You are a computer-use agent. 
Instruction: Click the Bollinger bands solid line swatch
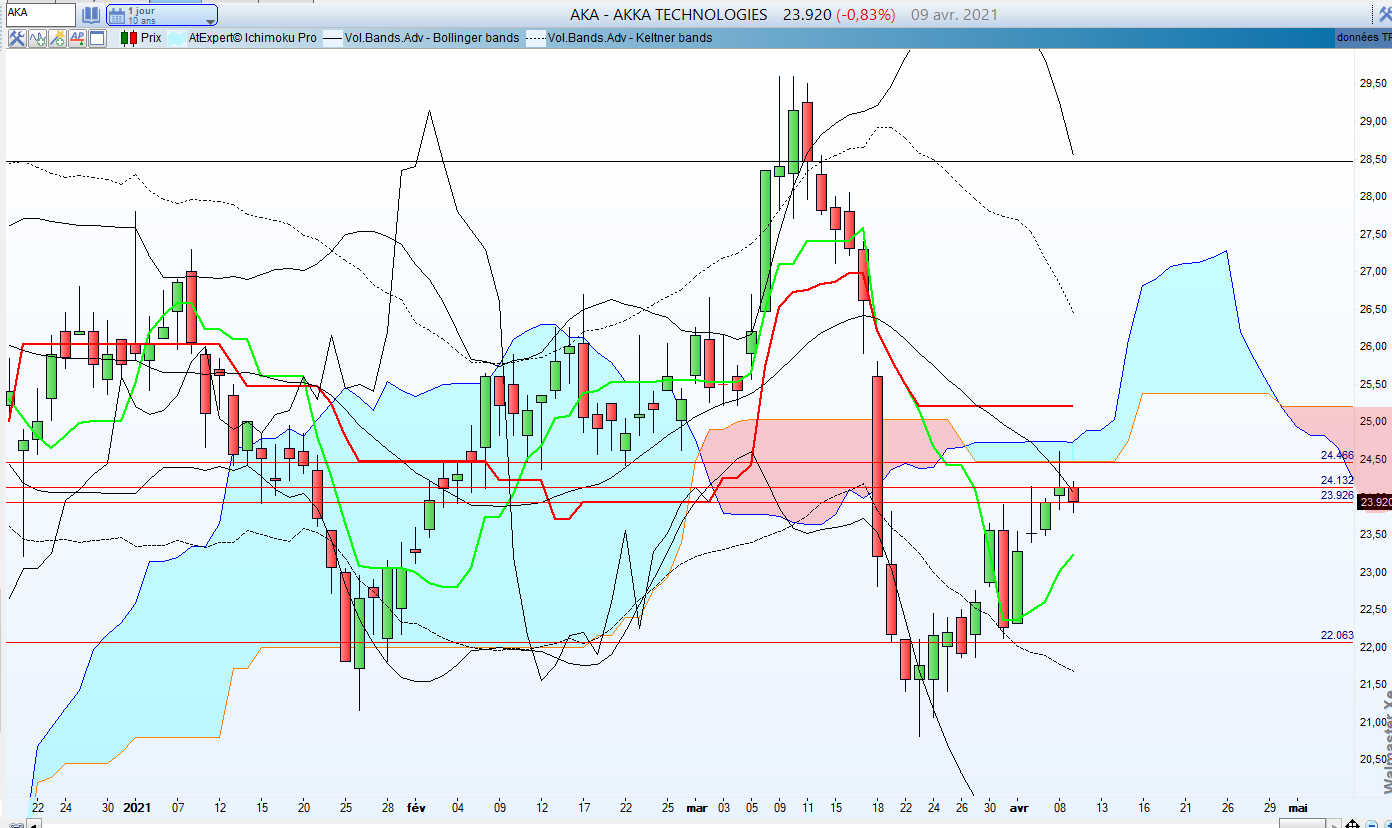tap(332, 38)
